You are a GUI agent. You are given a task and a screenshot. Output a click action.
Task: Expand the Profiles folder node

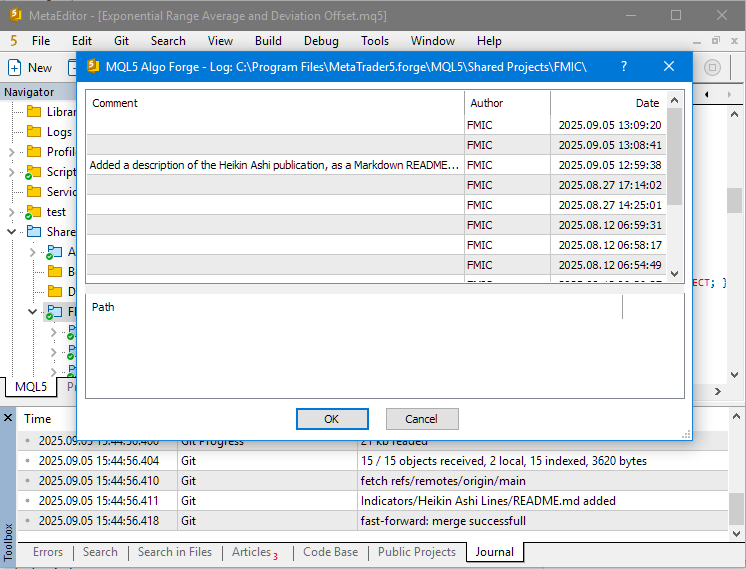tap(11, 152)
